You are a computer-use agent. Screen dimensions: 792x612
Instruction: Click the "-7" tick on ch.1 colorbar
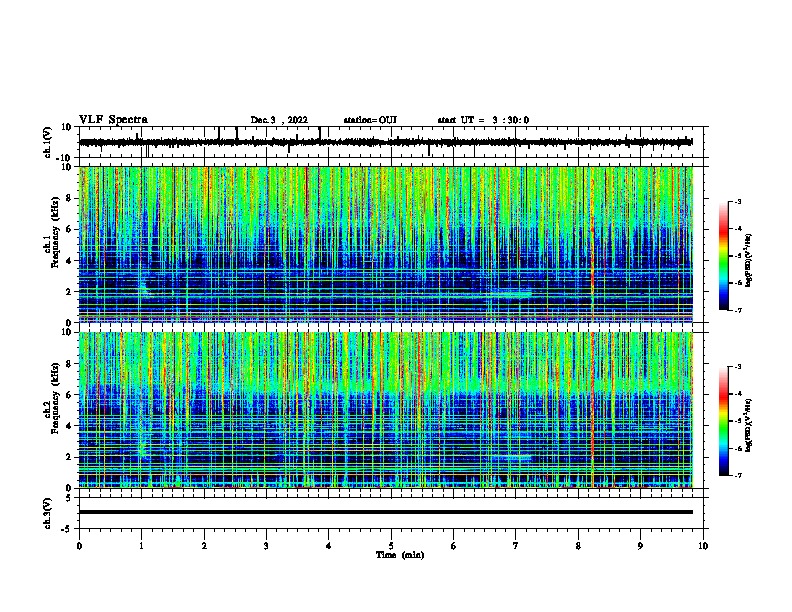[x=737, y=310]
